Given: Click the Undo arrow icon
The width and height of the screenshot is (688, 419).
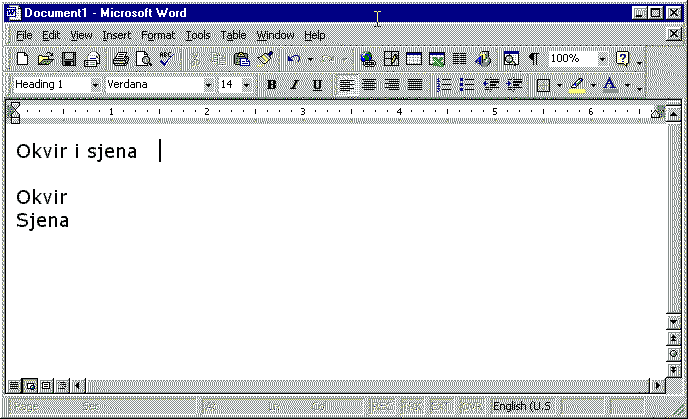Looking at the screenshot, I should (x=293, y=60).
